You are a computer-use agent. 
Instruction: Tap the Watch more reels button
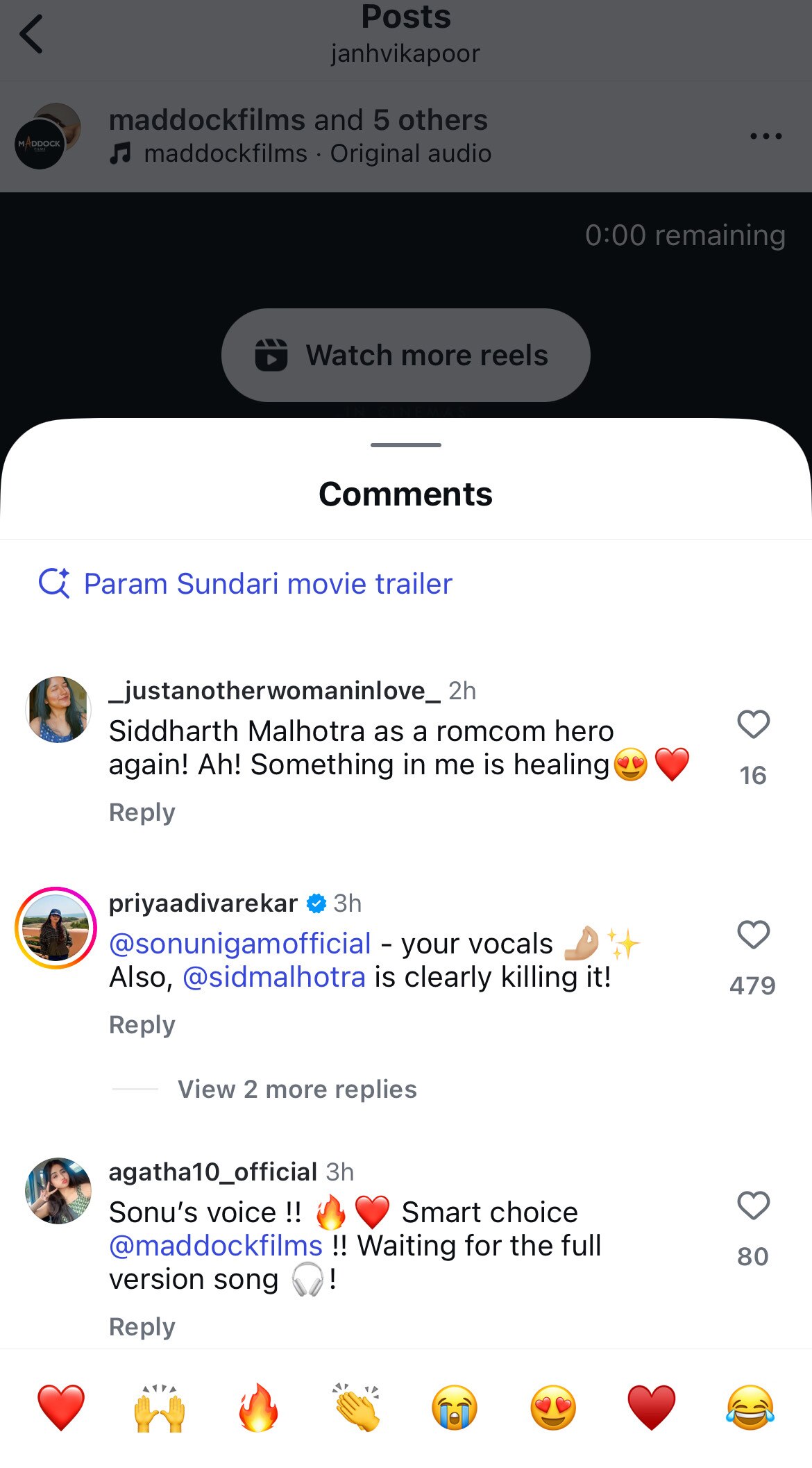[406, 355]
